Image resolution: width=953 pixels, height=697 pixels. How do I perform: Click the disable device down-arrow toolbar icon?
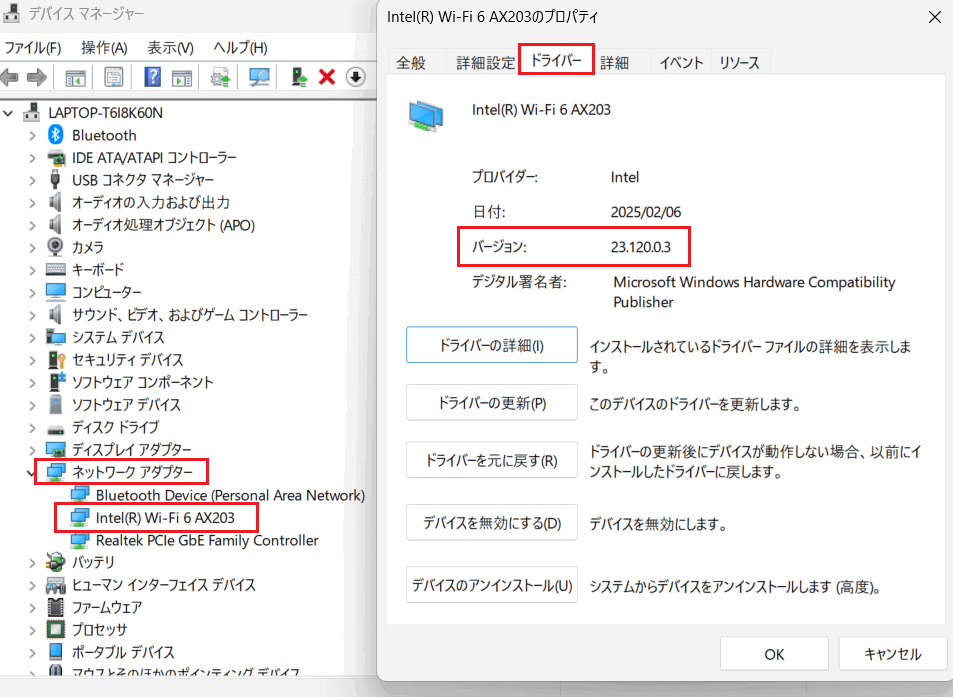point(356,77)
